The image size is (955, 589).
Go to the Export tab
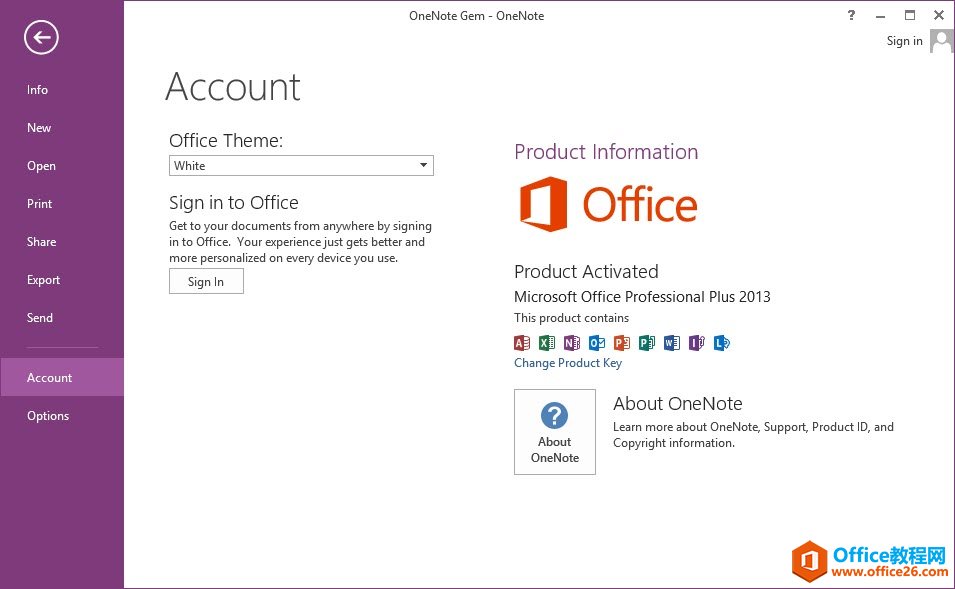point(44,280)
